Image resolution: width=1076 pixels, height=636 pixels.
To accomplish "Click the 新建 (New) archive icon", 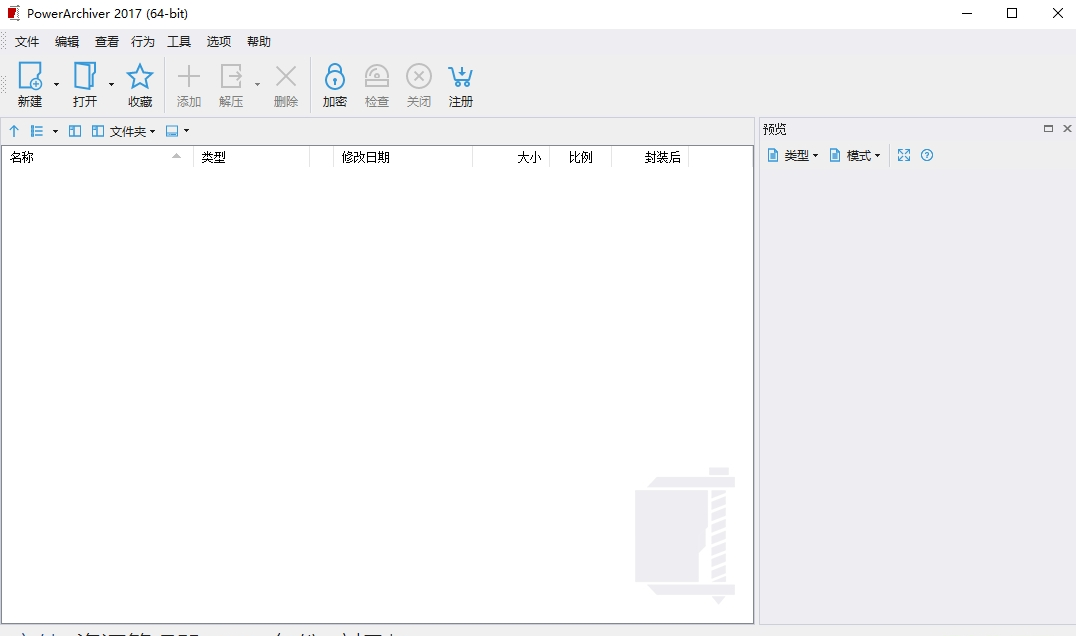I will click(x=30, y=78).
